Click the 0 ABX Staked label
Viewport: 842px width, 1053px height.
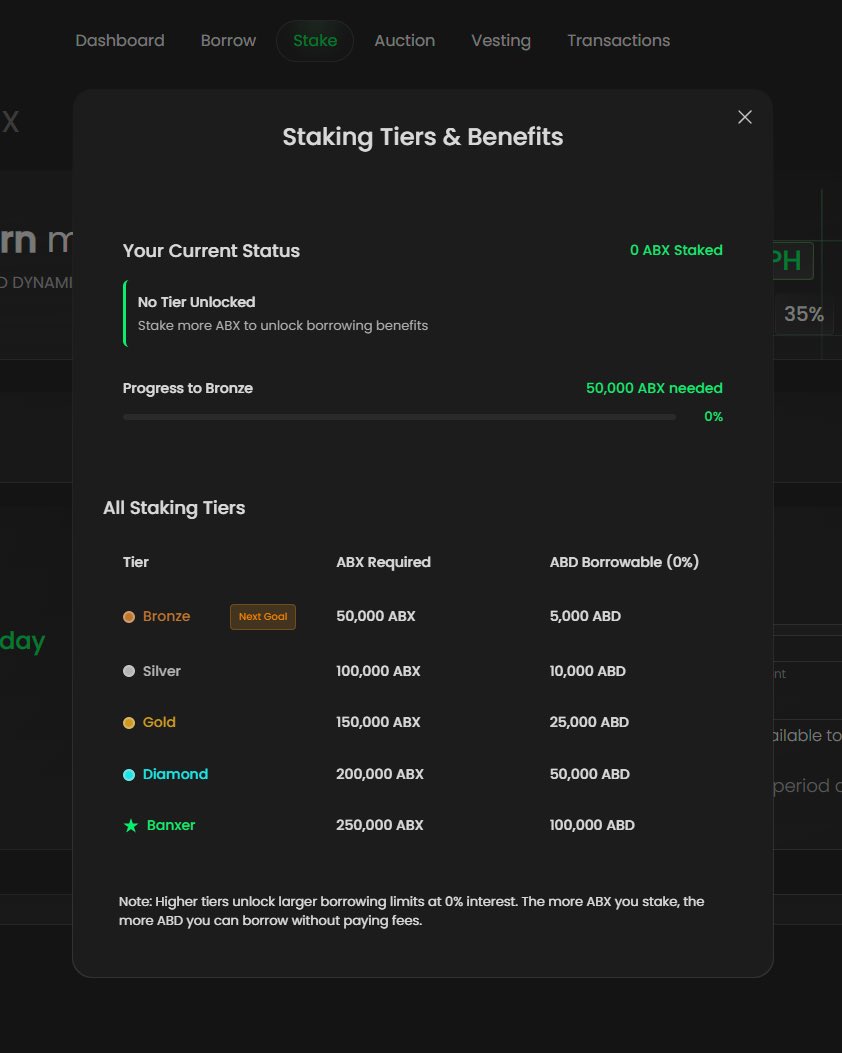pos(676,250)
